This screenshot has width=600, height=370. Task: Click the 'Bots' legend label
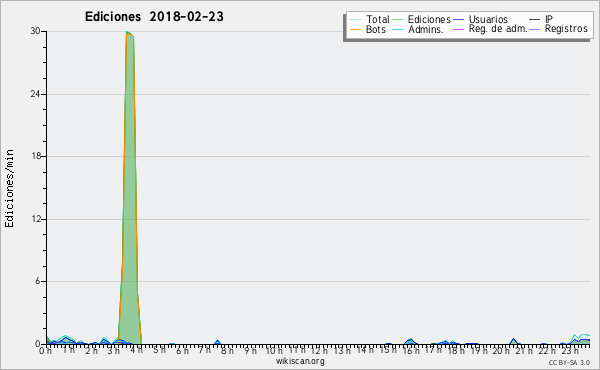click(375, 29)
